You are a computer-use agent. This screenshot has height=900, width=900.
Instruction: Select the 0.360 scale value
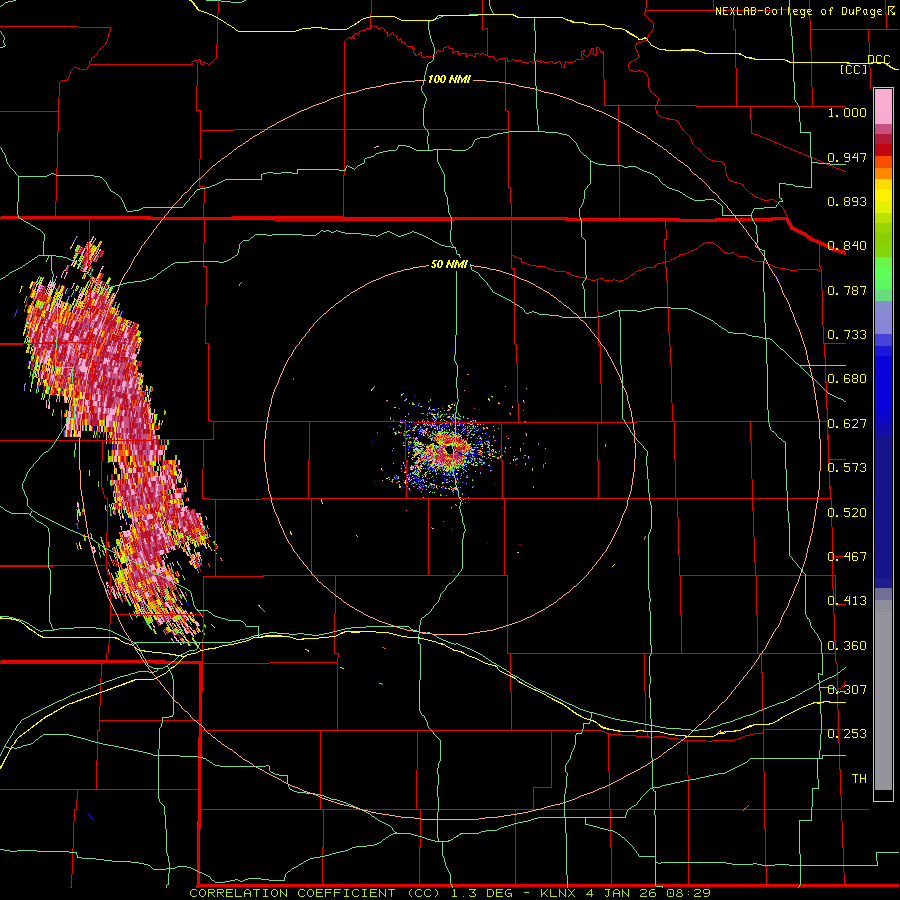pos(847,646)
